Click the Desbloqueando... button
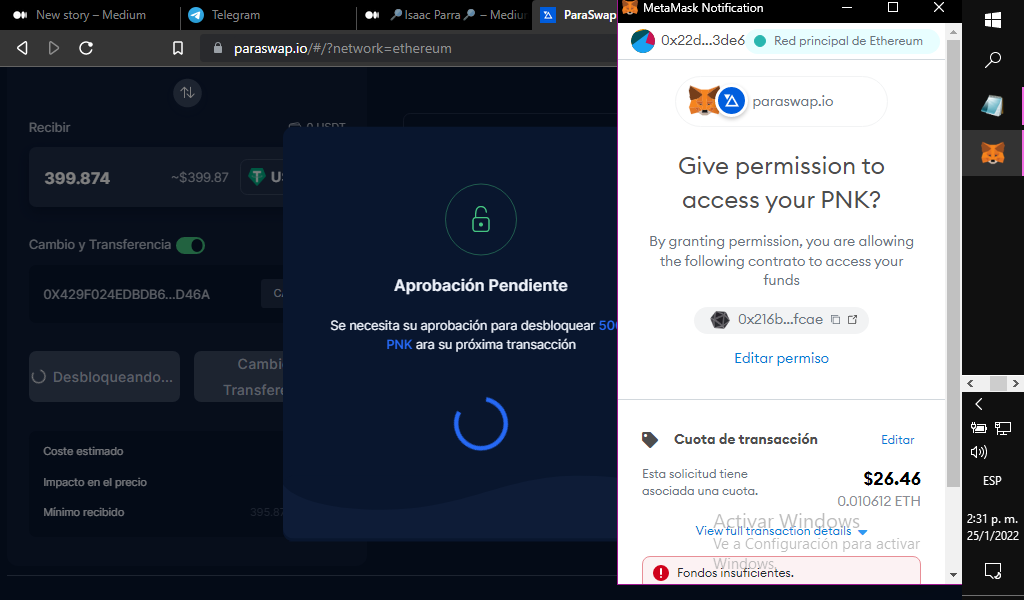This screenshot has height=600, width=1024. pos(104,377)
